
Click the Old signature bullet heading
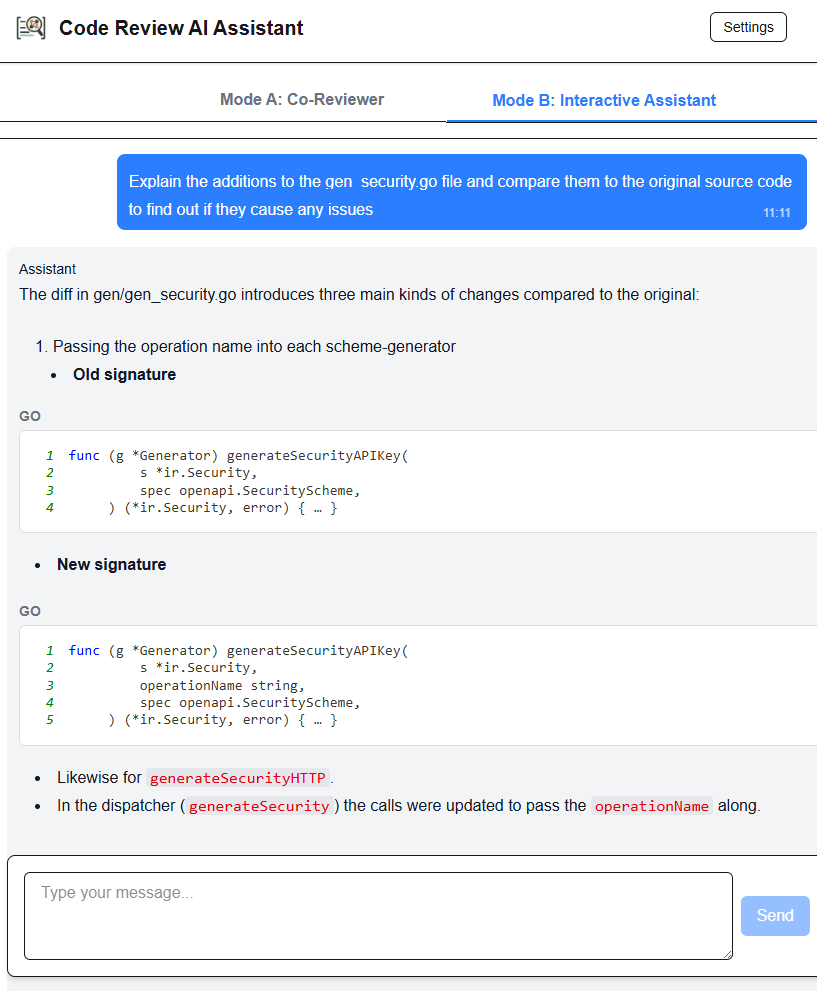[x=124, y=375]
